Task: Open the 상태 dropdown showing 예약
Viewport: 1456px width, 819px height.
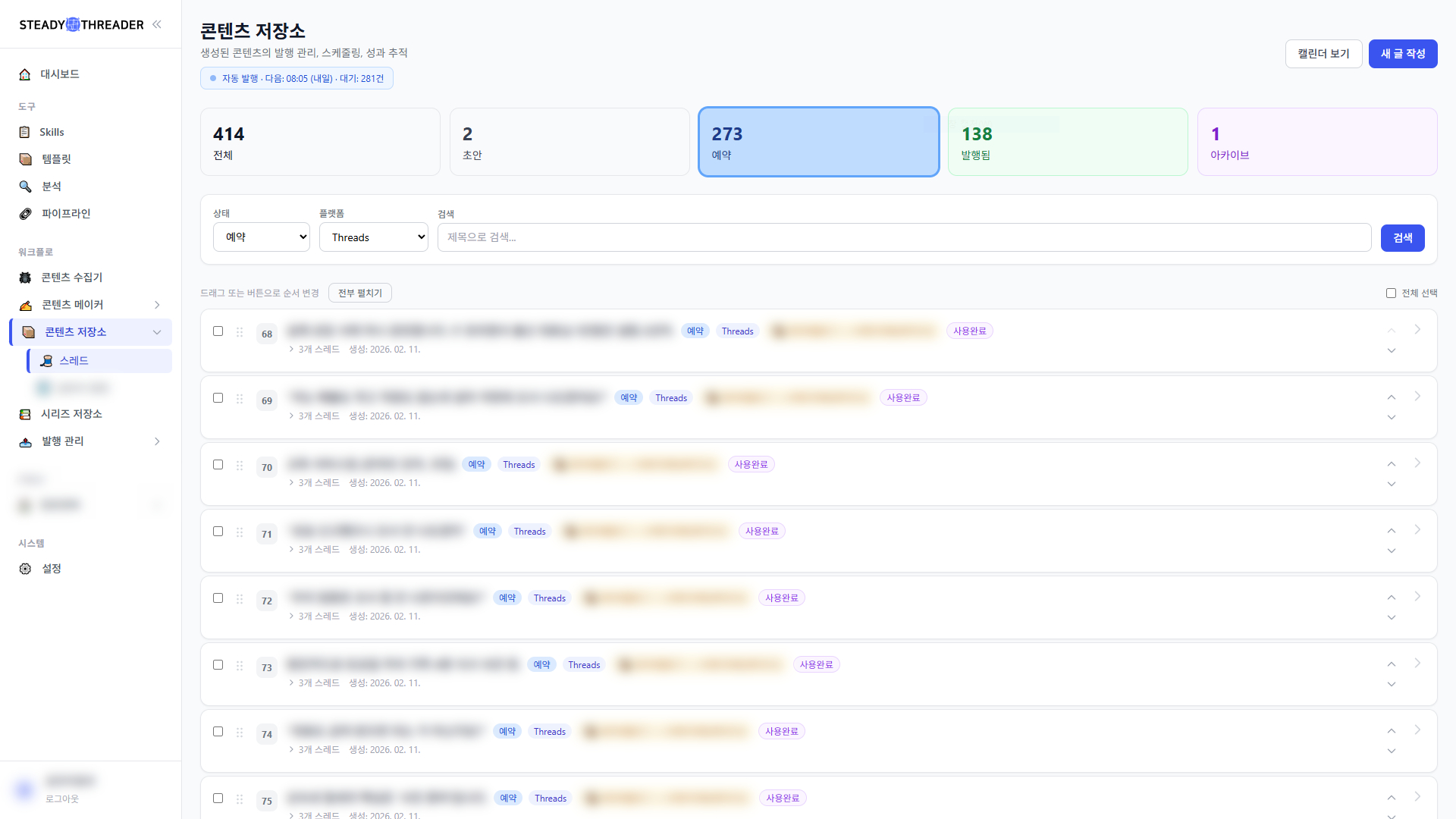Action: (261, 237)
